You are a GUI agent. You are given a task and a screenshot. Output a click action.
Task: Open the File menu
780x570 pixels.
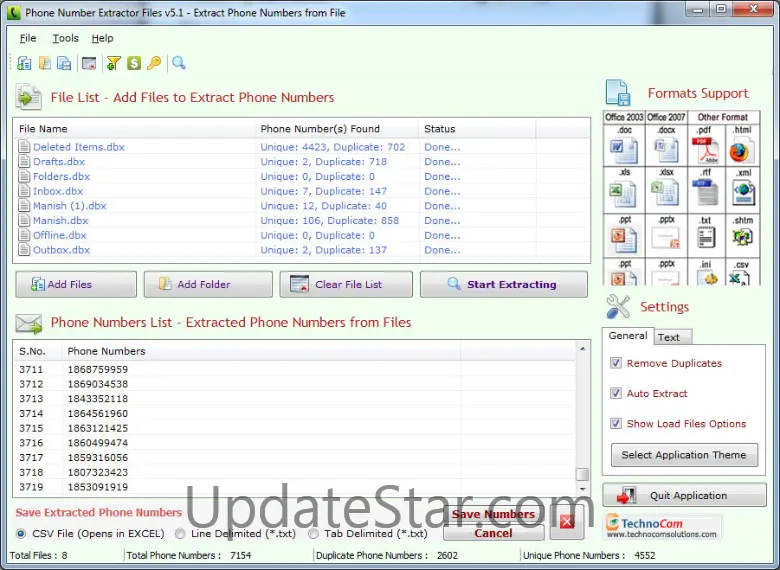coord(28,38)
